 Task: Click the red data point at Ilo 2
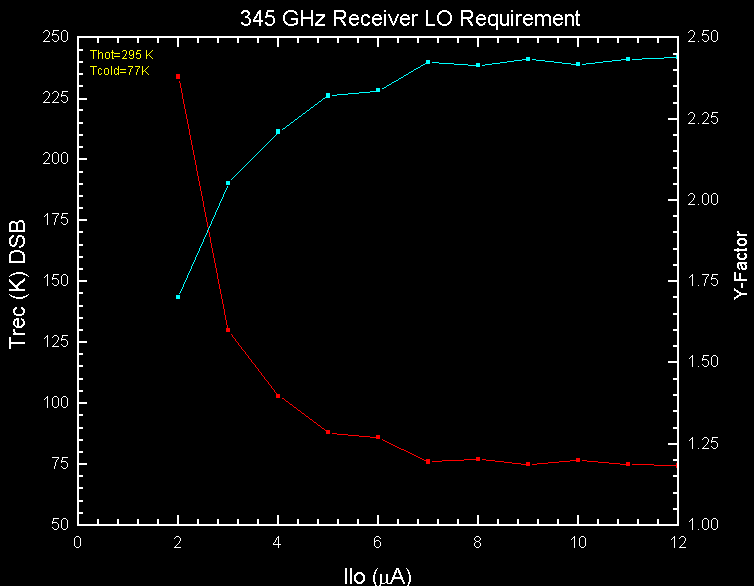point(178,76)
